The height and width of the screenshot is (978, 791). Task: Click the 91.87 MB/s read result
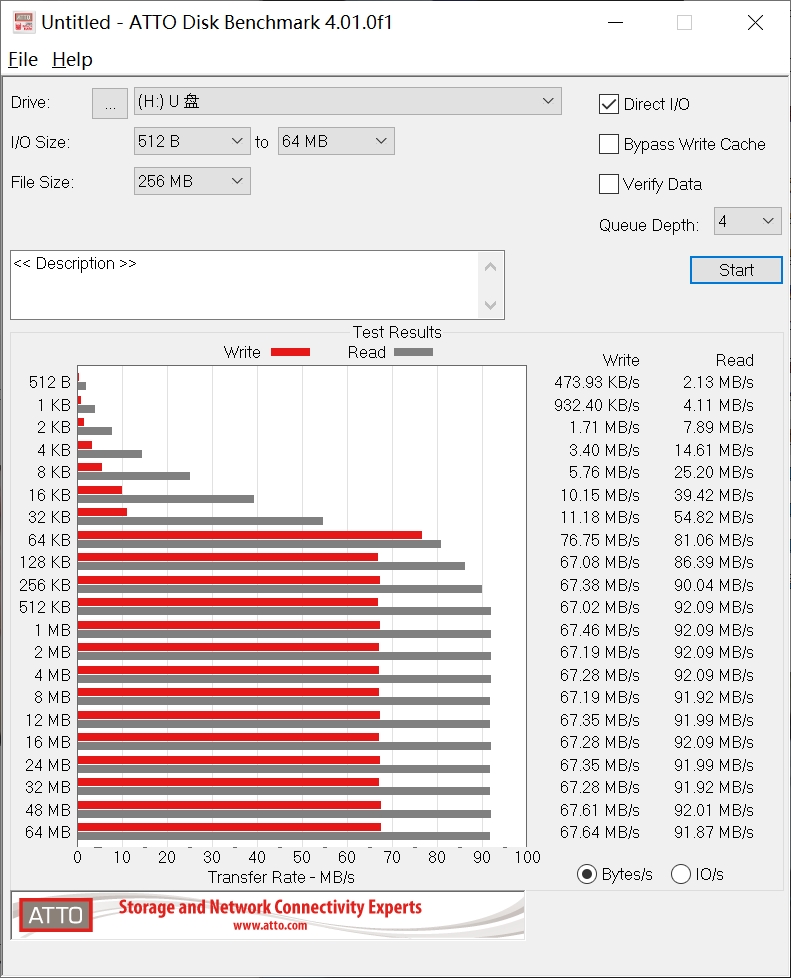click(714, 833)
